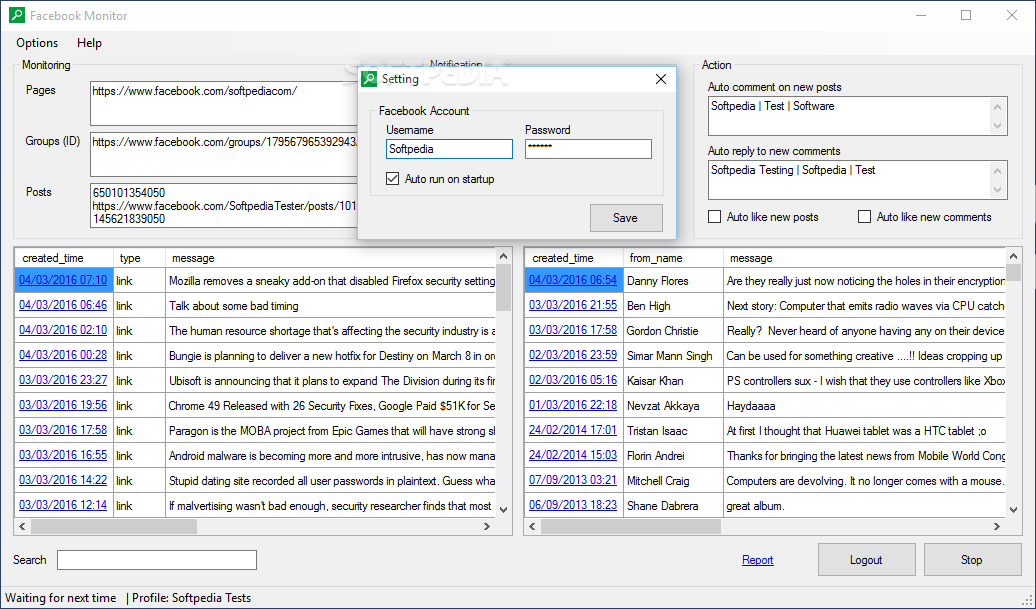Open the Report link

click(757, 559)
